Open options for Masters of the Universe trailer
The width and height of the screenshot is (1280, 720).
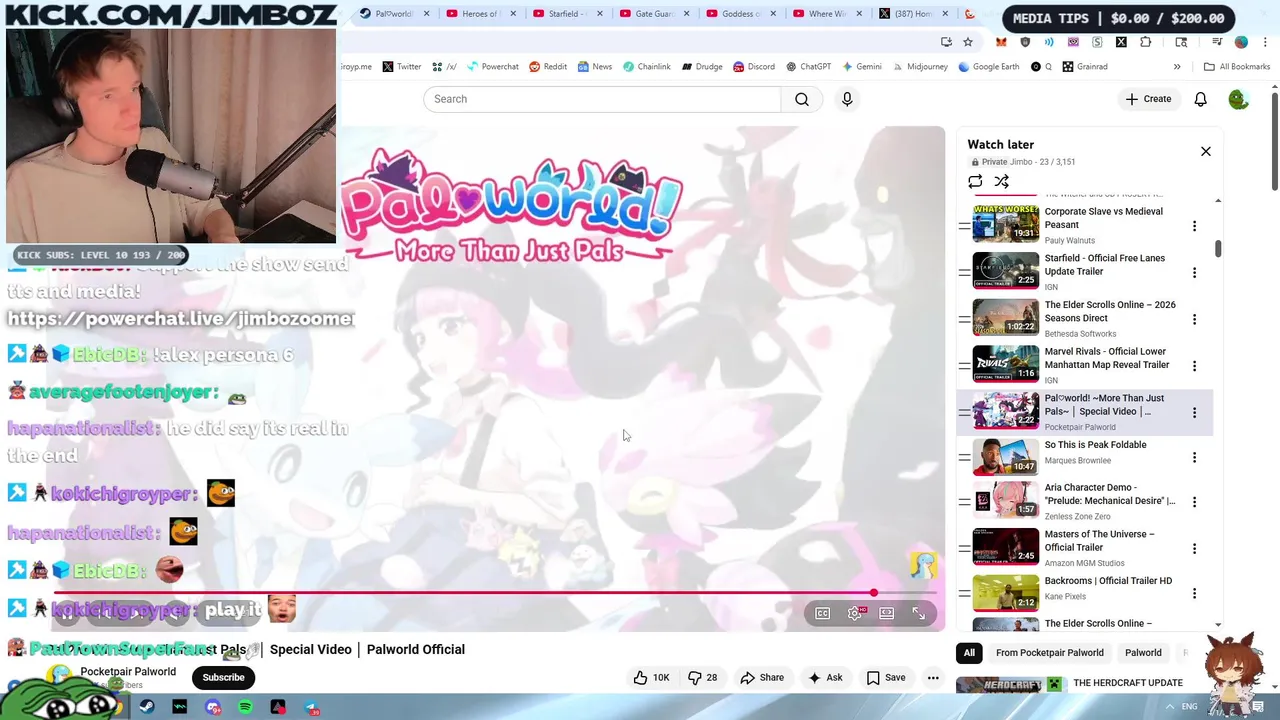[x=1194, y=548]
